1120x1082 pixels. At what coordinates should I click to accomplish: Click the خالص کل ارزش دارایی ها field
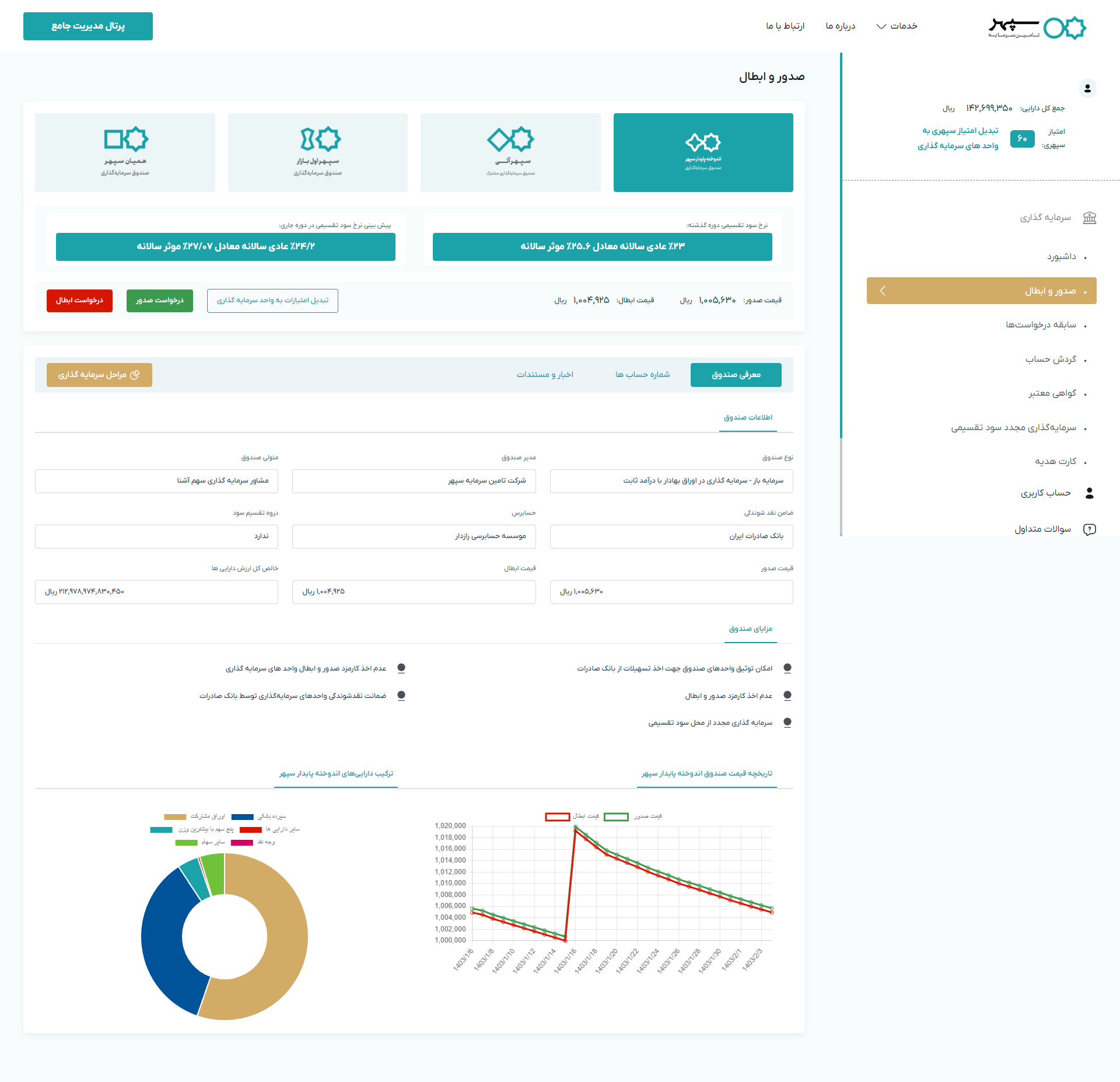point(156,592)
